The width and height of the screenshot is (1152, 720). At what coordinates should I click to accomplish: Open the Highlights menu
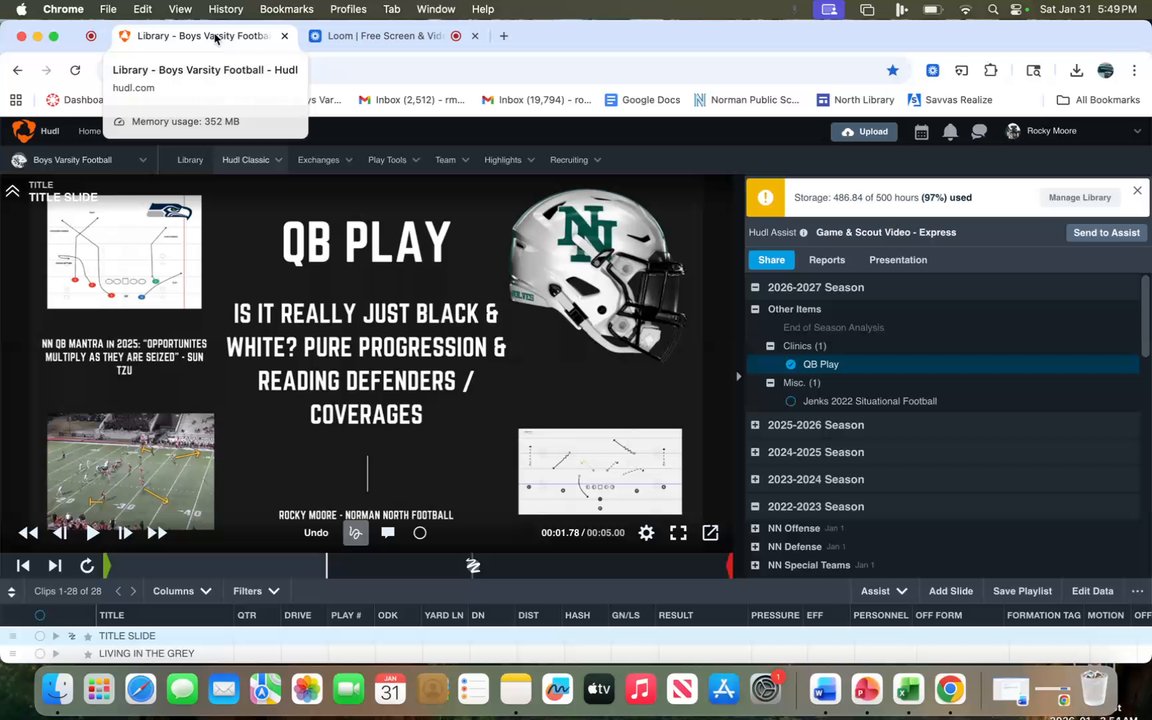tap(509, 160)
